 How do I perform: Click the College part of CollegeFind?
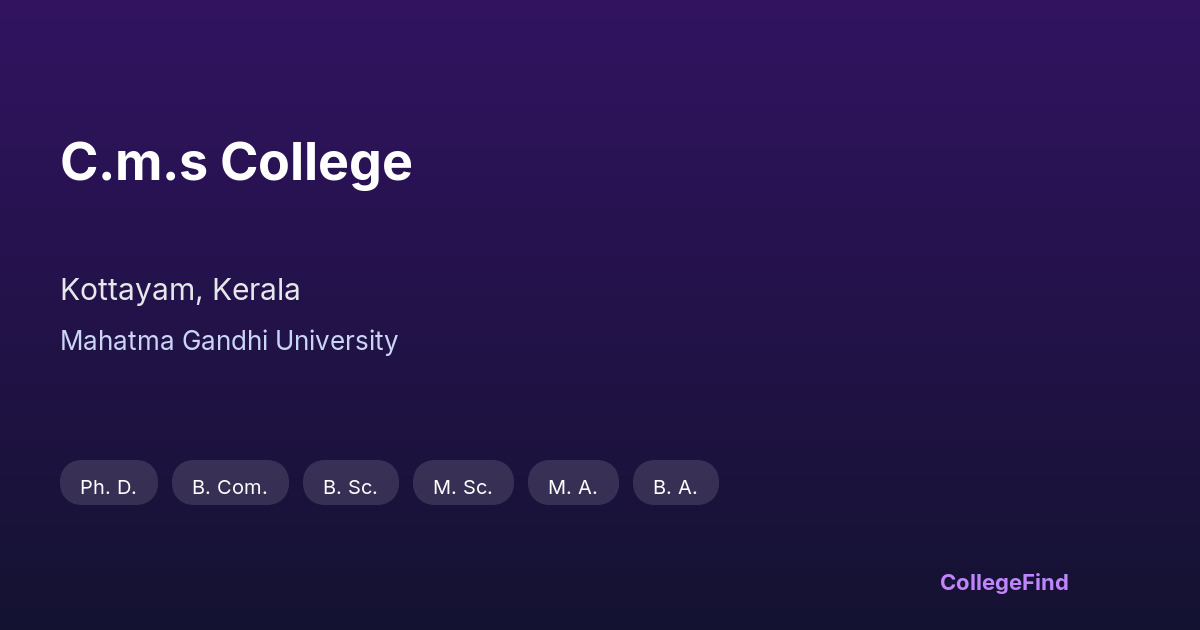[981, 582]
